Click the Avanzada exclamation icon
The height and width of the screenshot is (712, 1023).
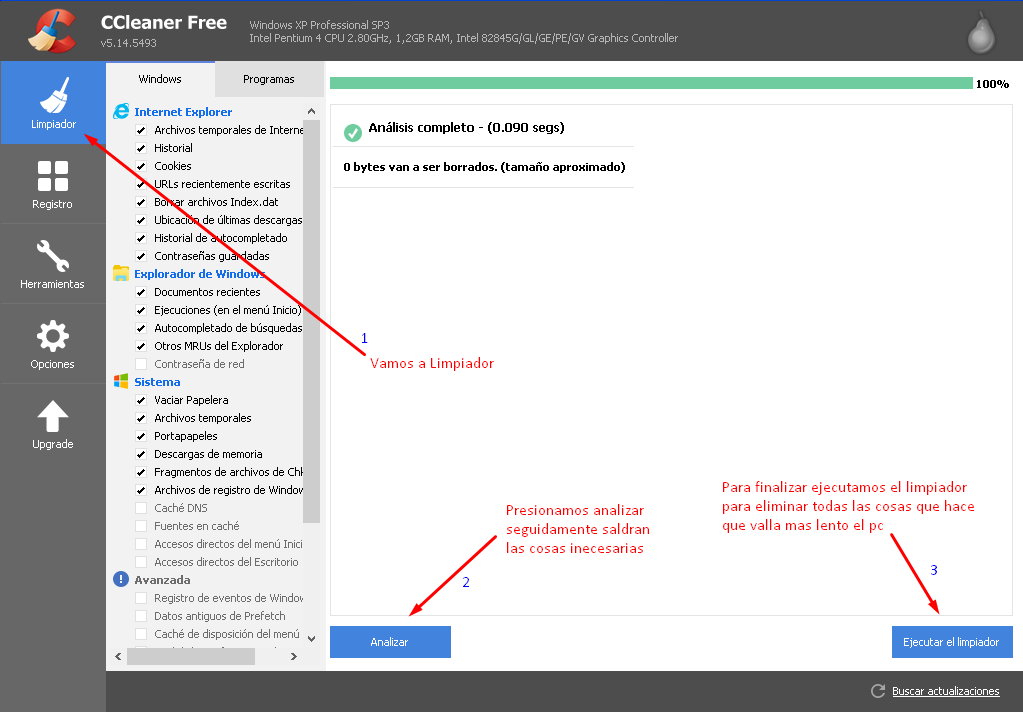tap(121, 579)
